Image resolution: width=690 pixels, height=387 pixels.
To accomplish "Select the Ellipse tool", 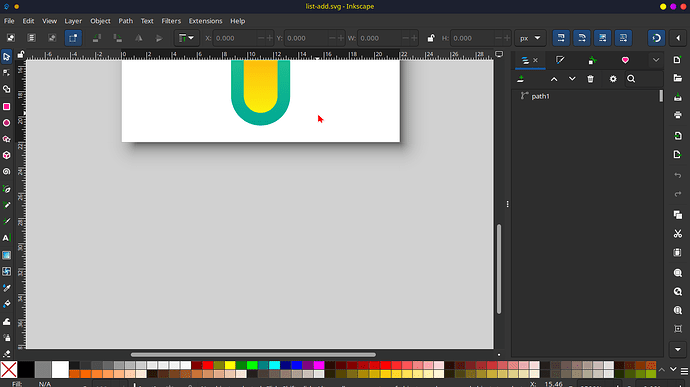I will [x=7, y=123].
